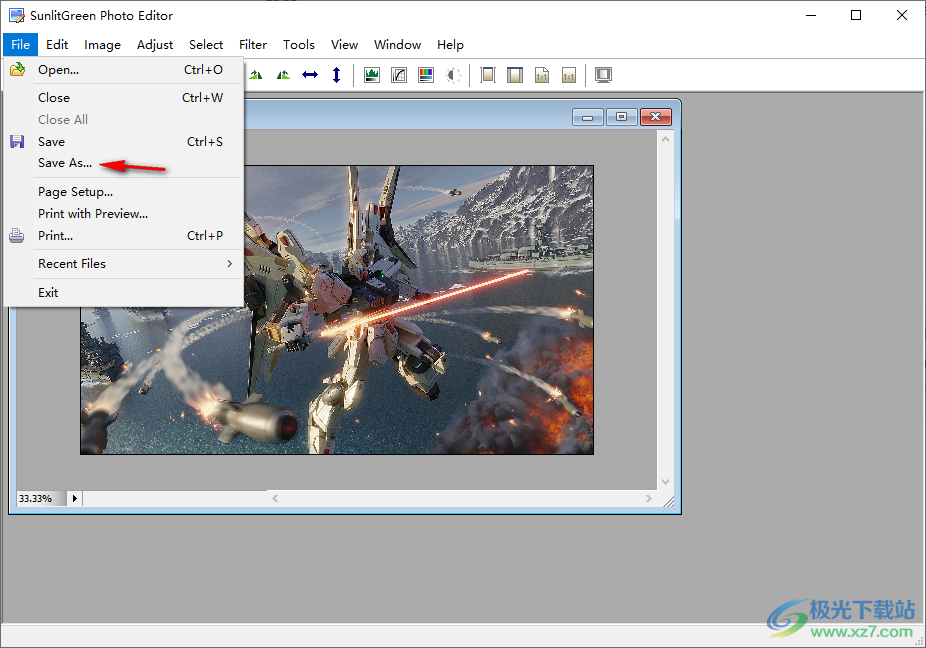Open the Image menu
This screenshot has width=926, height=648.
point(102,45)
